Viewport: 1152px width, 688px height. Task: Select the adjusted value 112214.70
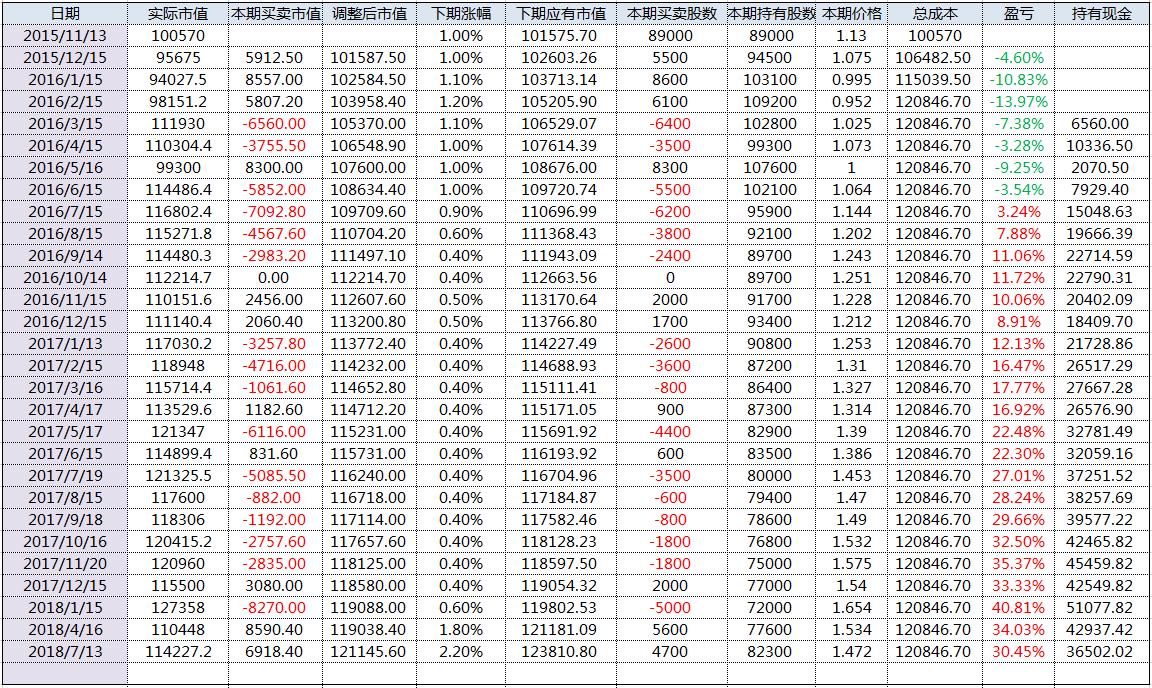coord(369,278)
